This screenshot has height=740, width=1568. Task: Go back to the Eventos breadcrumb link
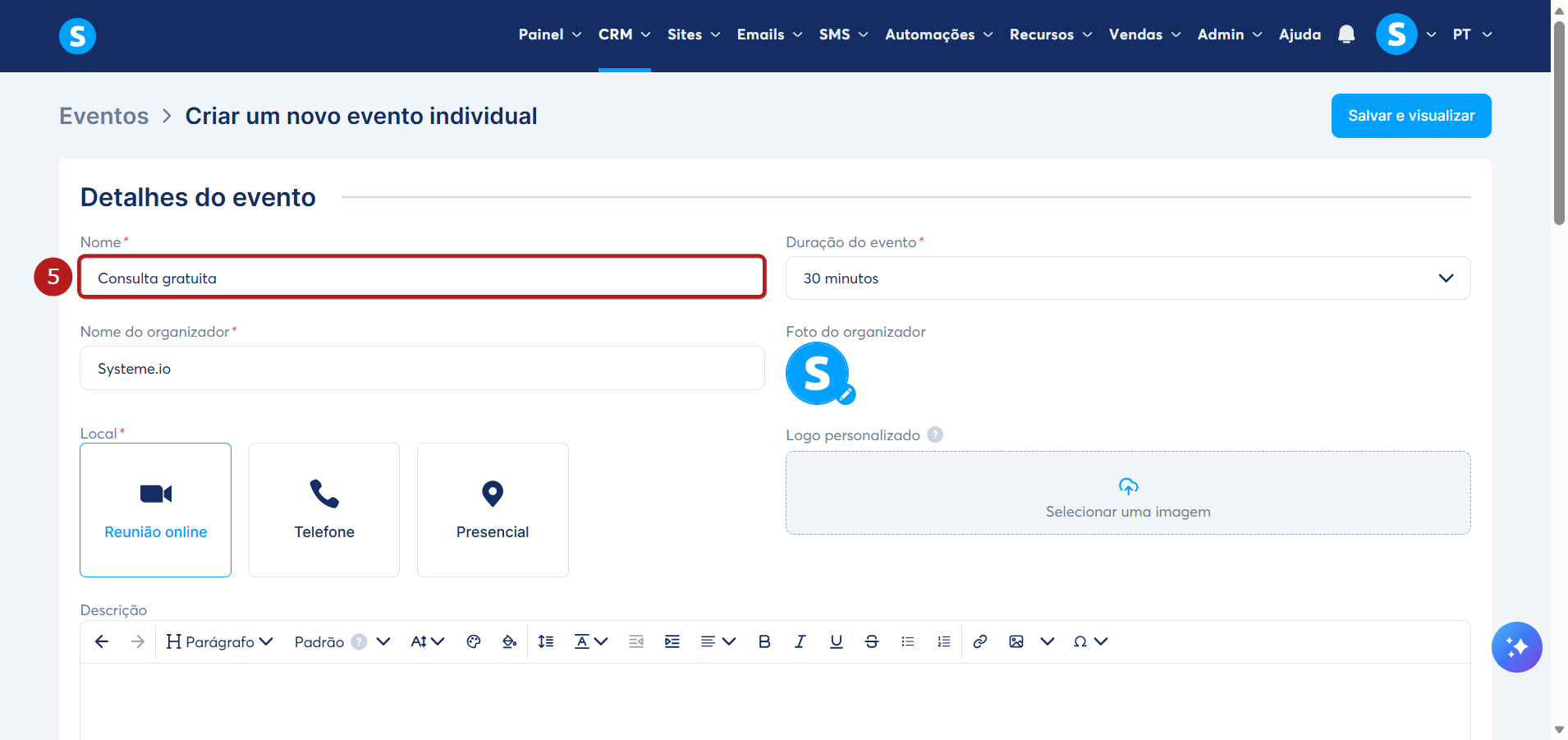point(104,116)
